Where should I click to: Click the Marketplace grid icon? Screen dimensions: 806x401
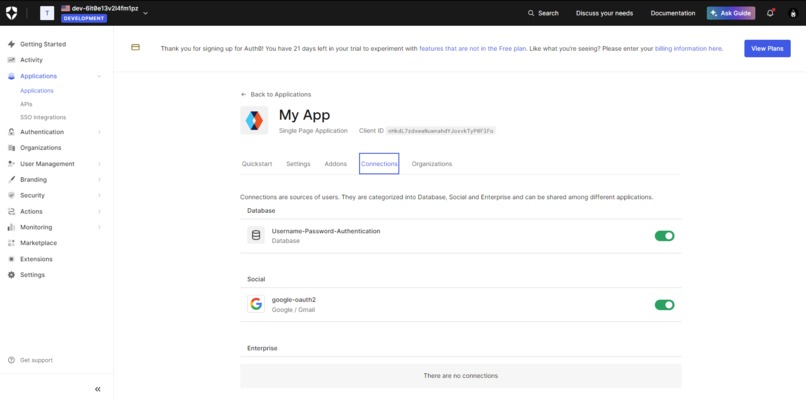tap(11, 243)
